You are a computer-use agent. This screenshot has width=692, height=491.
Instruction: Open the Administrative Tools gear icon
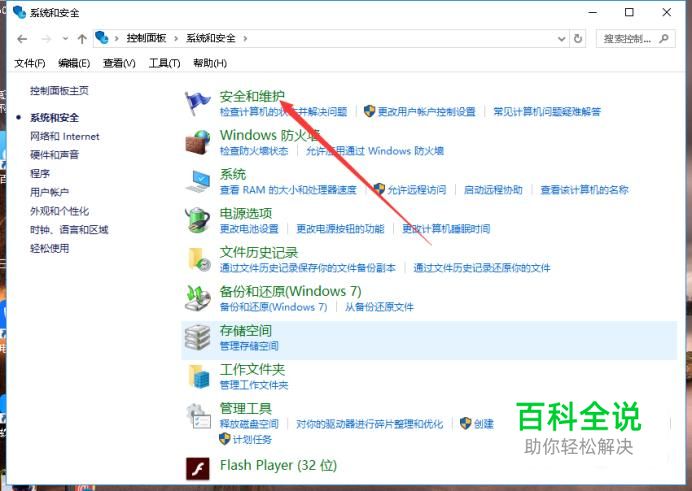point(197,416)
